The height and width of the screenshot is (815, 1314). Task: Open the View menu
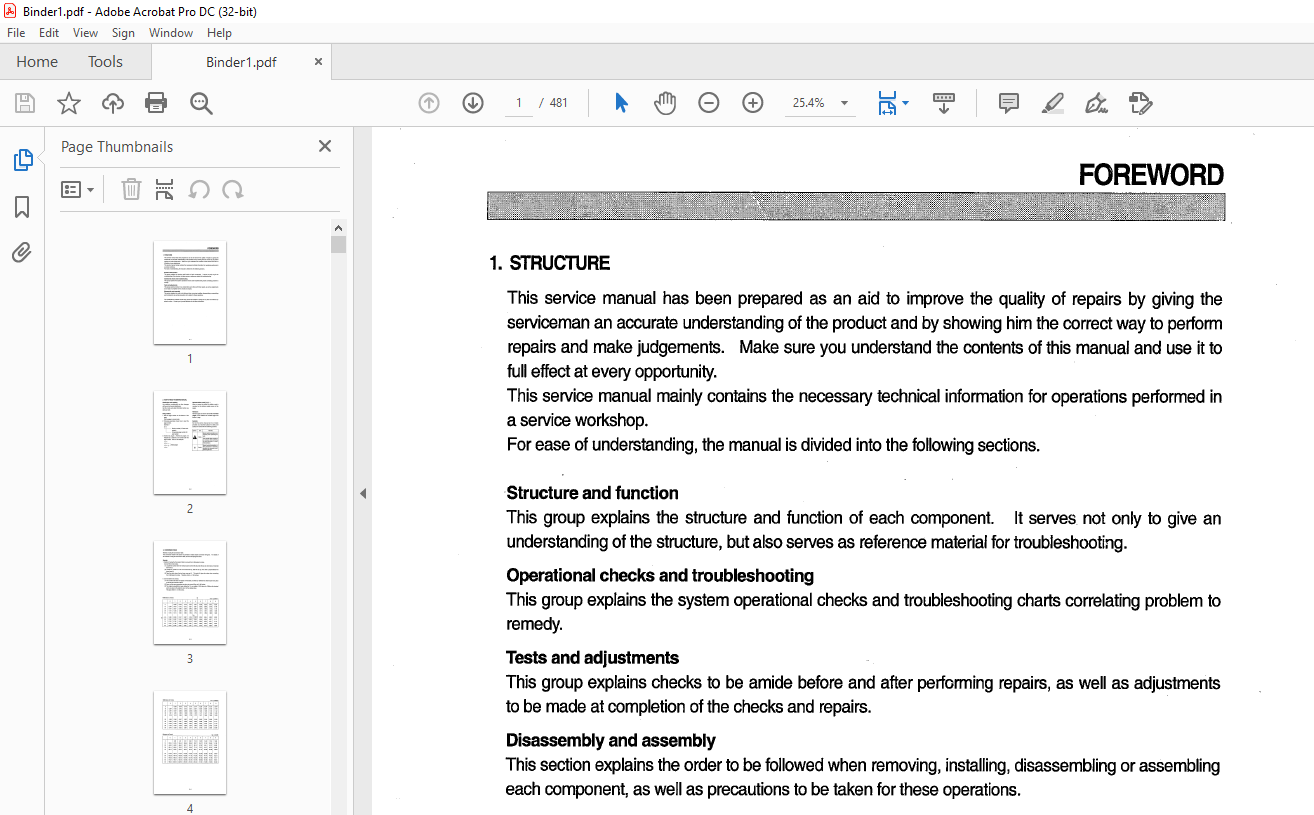[85, 33]
